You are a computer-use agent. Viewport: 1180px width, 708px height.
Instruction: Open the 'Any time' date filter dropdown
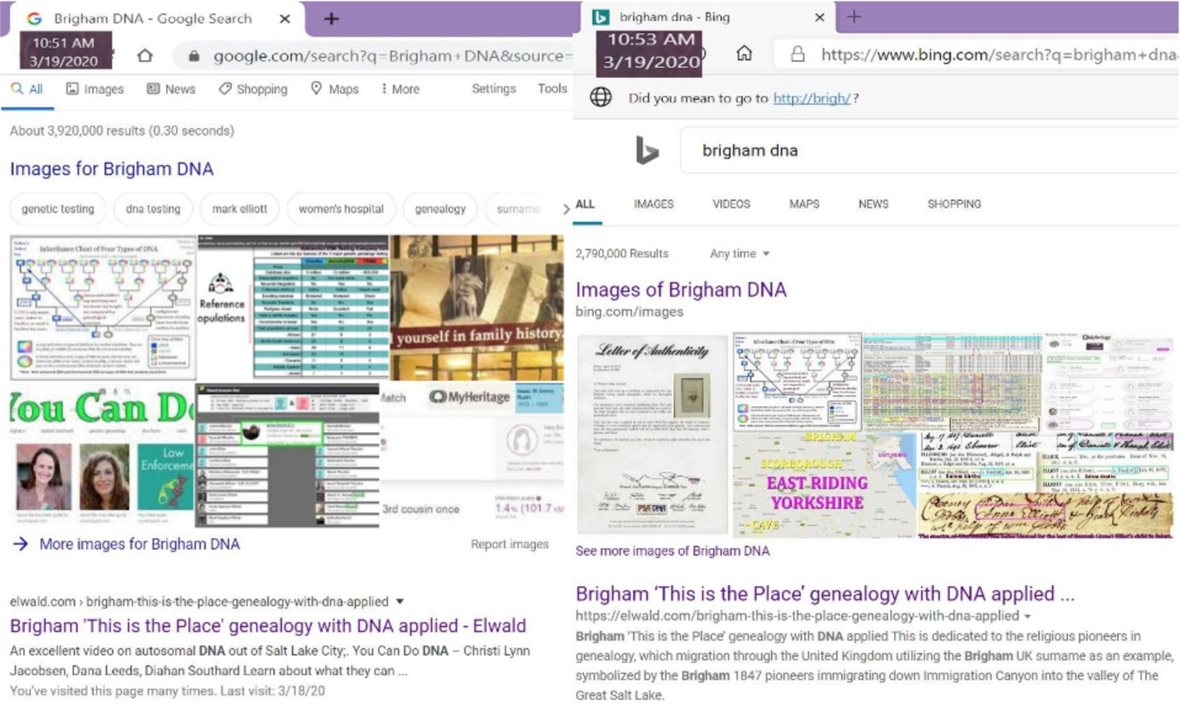pyautogui.click(x=740, y=254)
